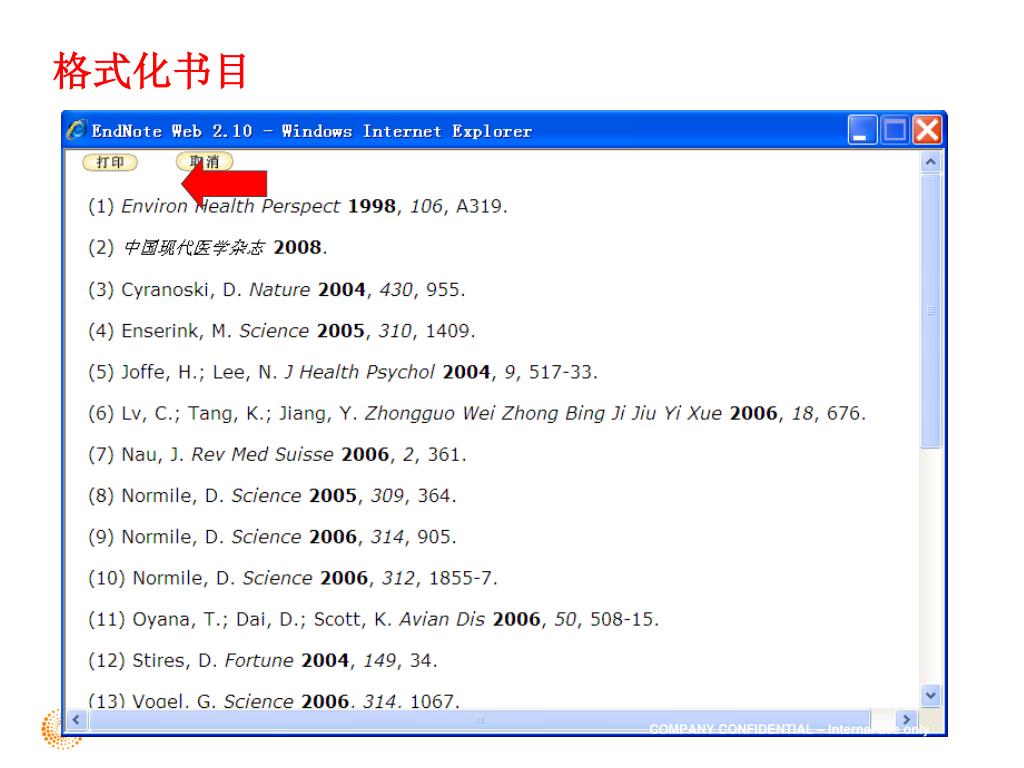Click reference 13 Vogel, G. Science 2006
Viewport: 1024px width, 768px height.
274,701
